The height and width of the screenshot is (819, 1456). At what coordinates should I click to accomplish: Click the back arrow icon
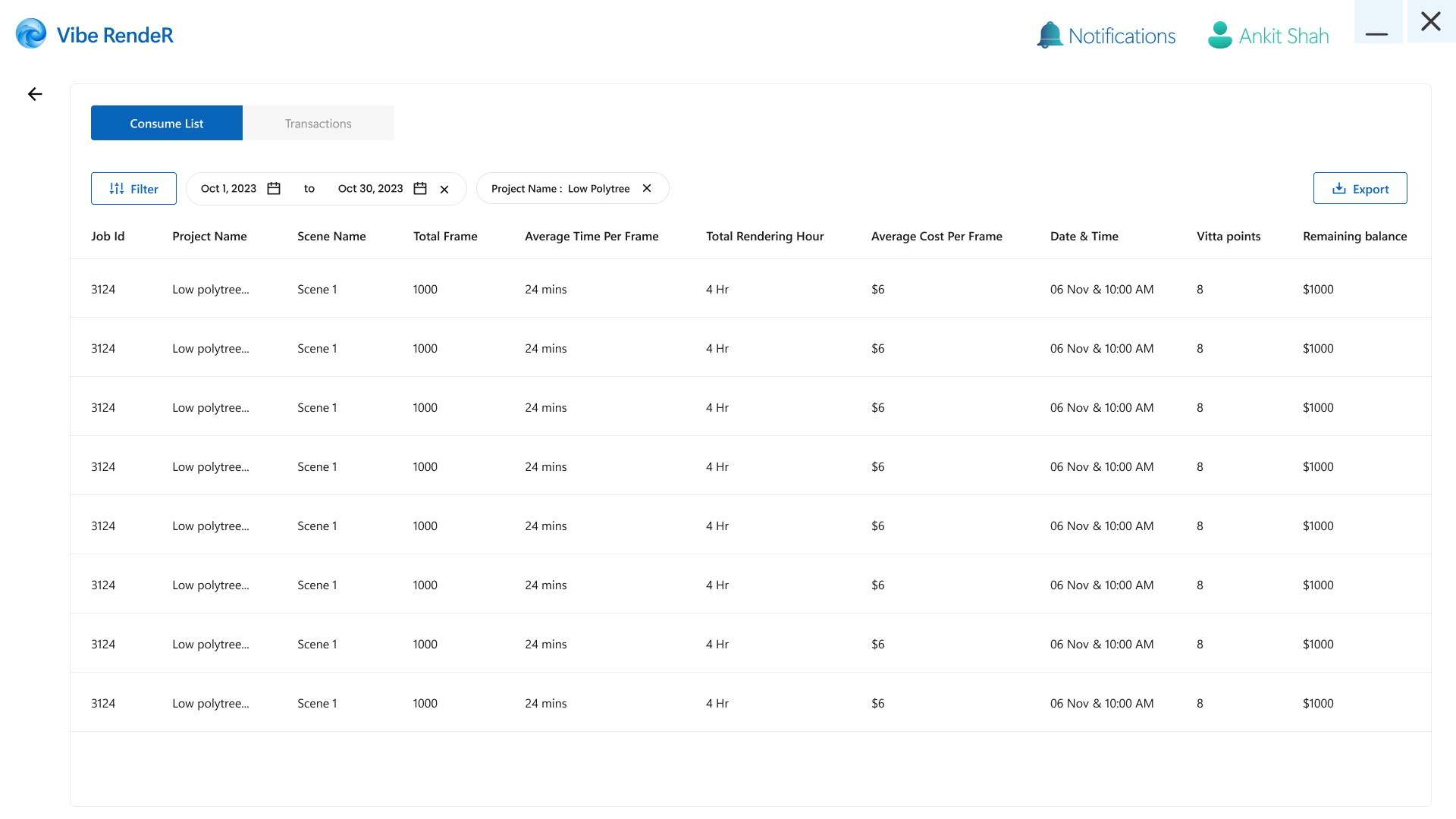(x=35, y=94)
